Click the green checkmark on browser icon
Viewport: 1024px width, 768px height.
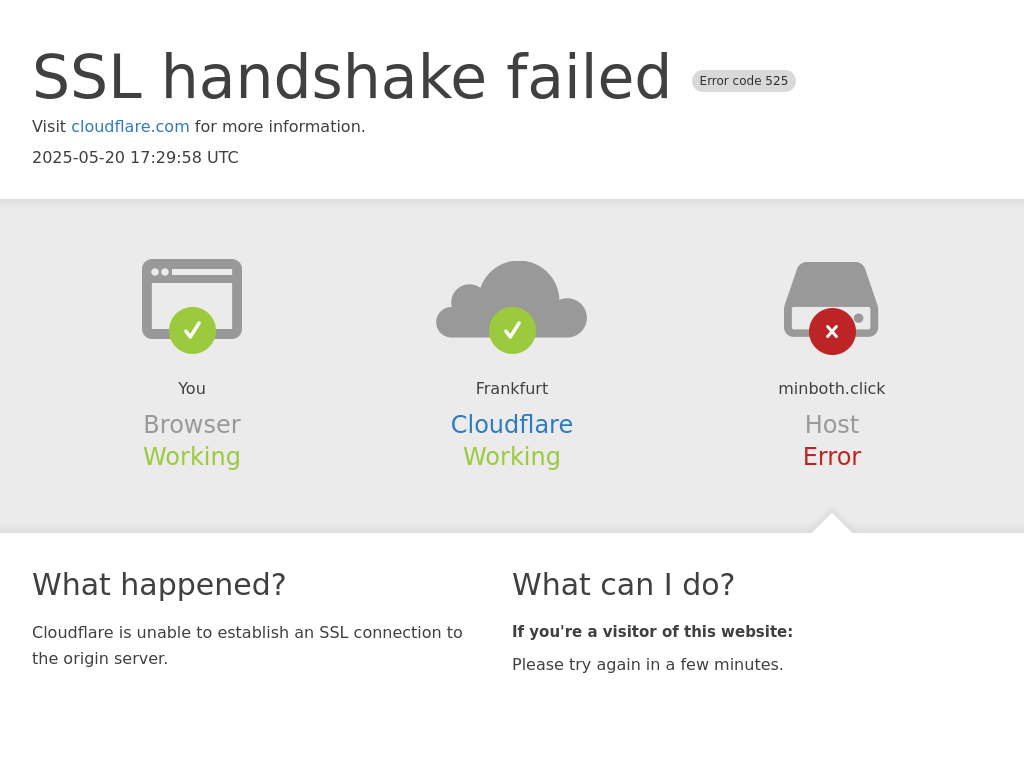(x=193, y=330)
